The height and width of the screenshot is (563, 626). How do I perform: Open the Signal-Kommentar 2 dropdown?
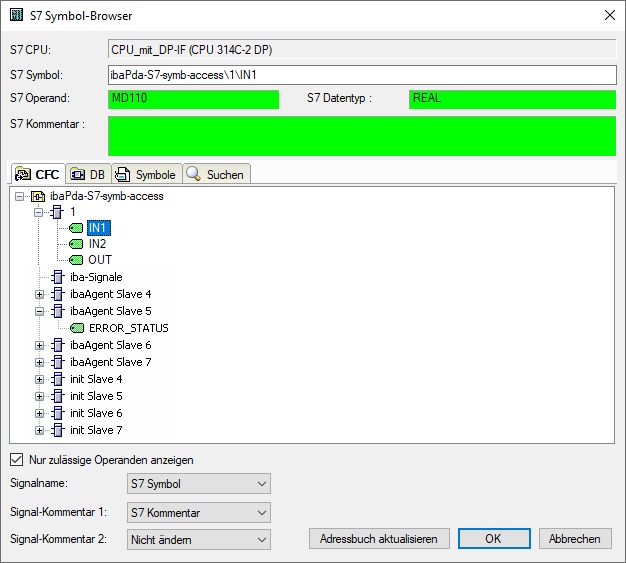198,539
